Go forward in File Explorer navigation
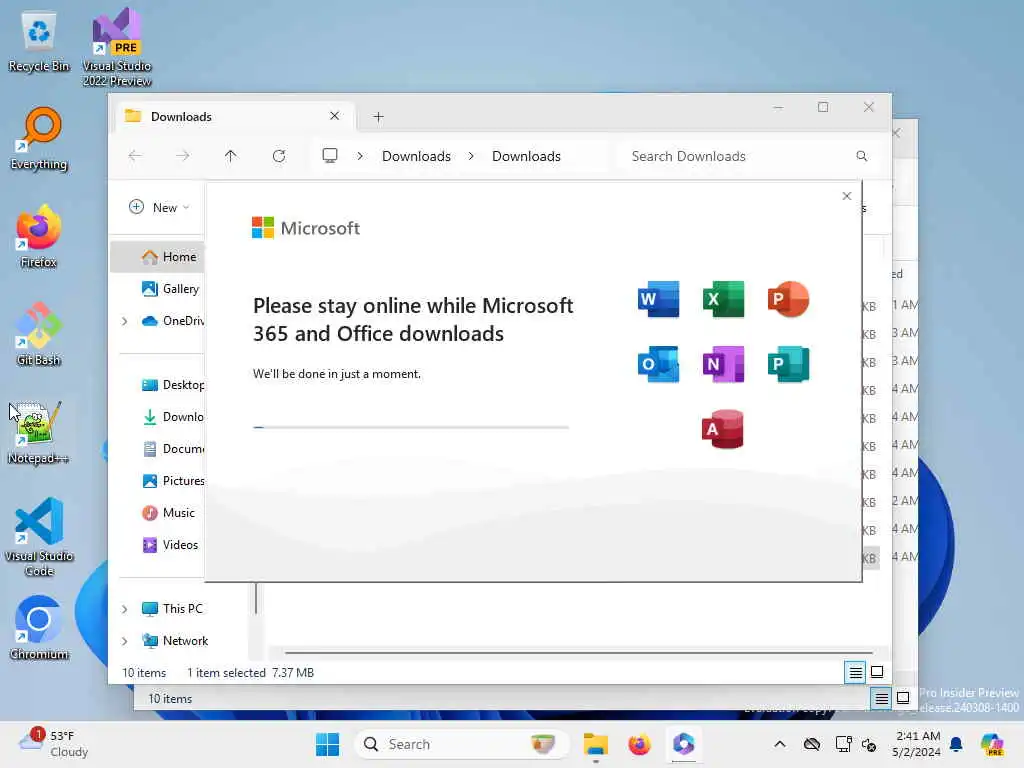Viewport: 1024px width, 768px height. point(183,156)
